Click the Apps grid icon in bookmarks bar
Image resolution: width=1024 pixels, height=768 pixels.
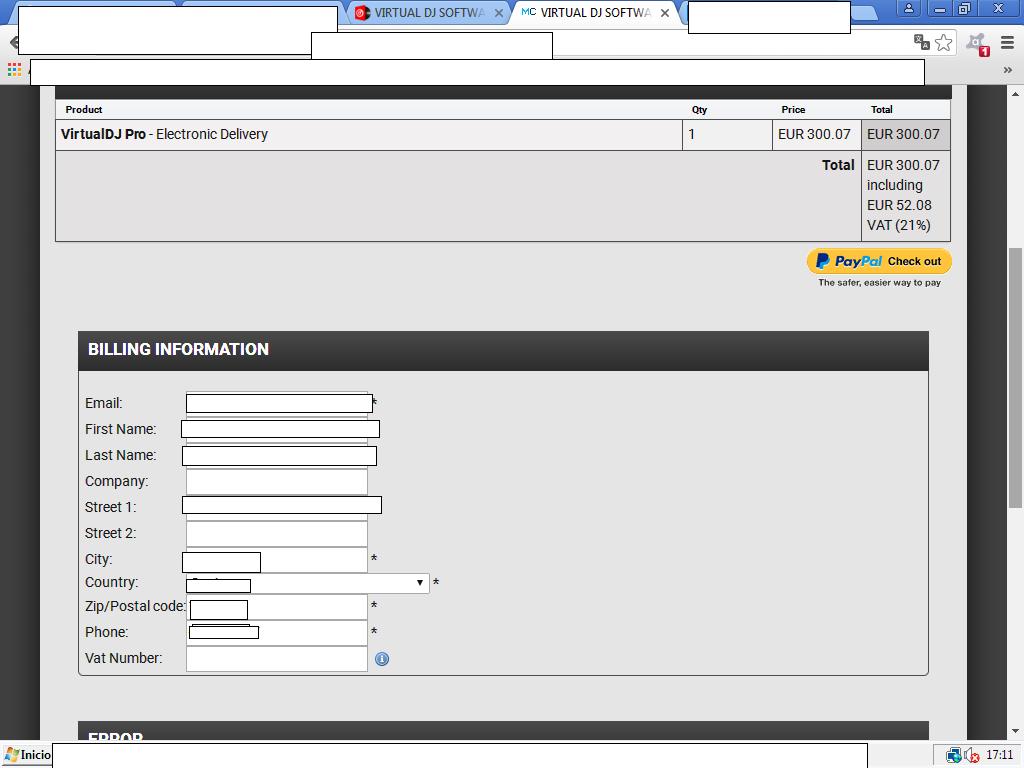[14, 69]
